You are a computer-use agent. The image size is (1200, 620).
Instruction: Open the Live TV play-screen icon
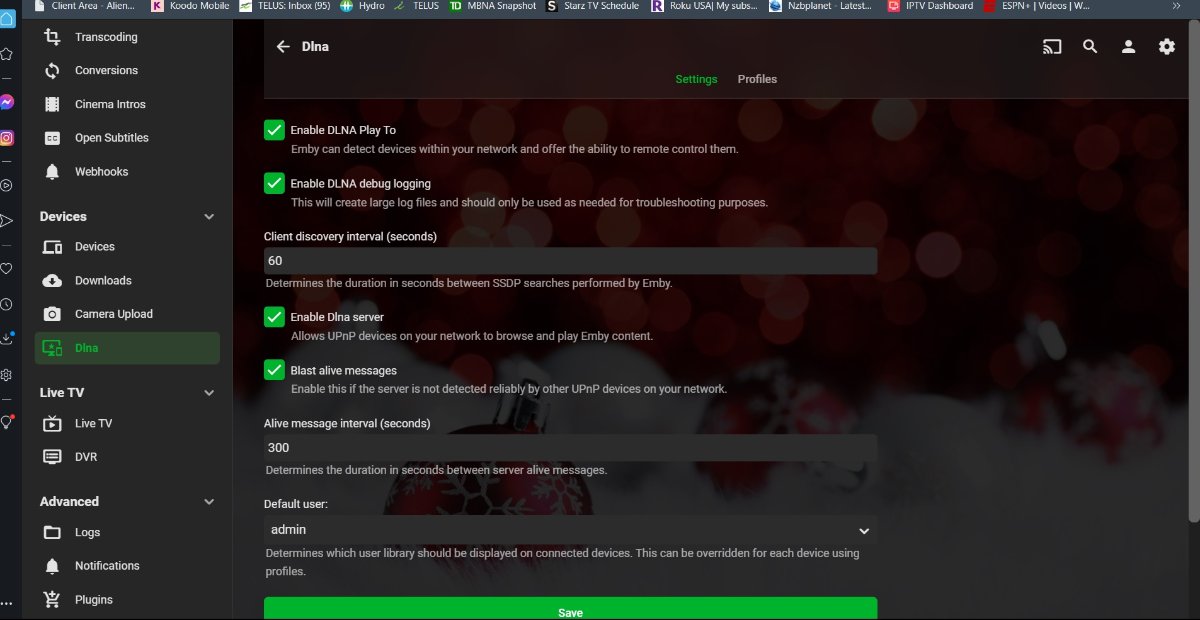point(53,424)
